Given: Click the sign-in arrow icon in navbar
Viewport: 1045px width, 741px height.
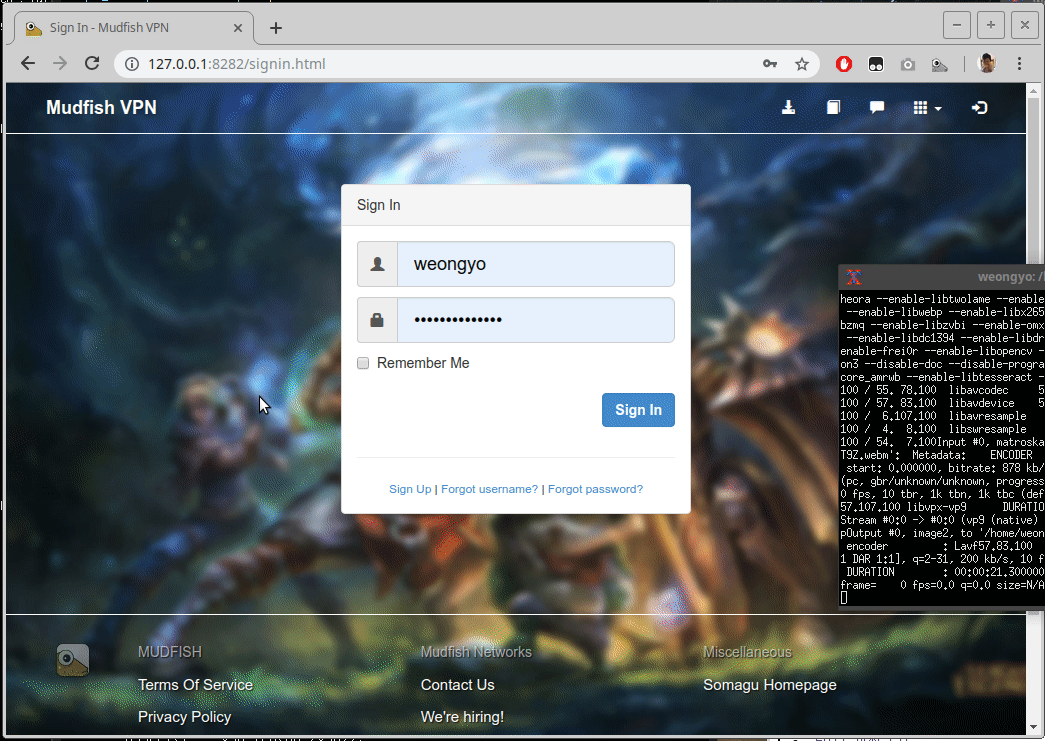Looking at the screenshot, I should 979,108.
